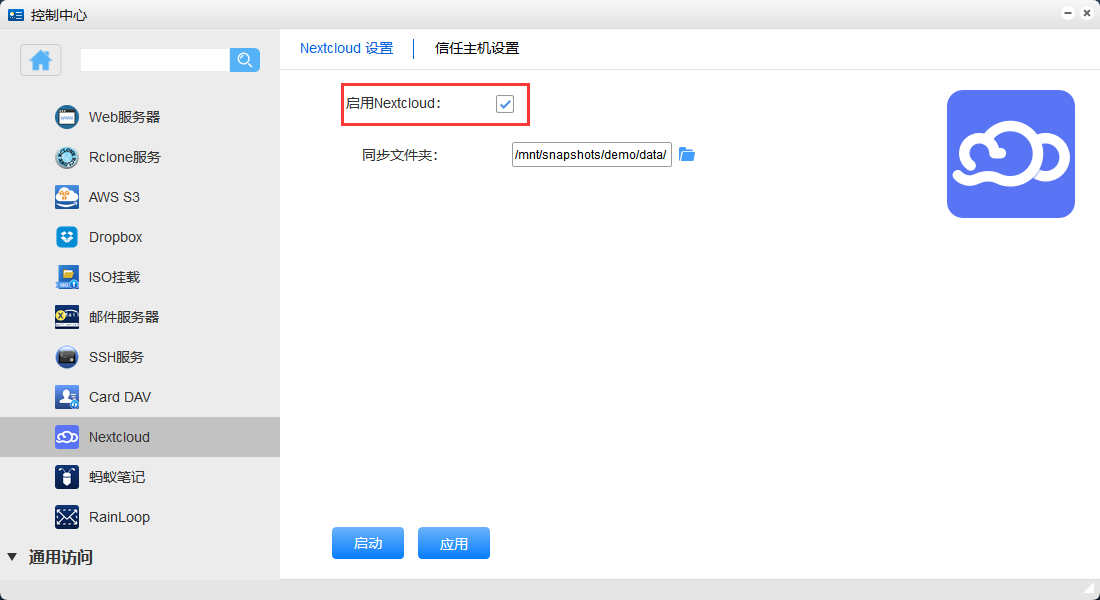Toggle the 启用Nextcloud checkbox
1100x600 pixels.
pyautogui.click(x=505, y=104)
